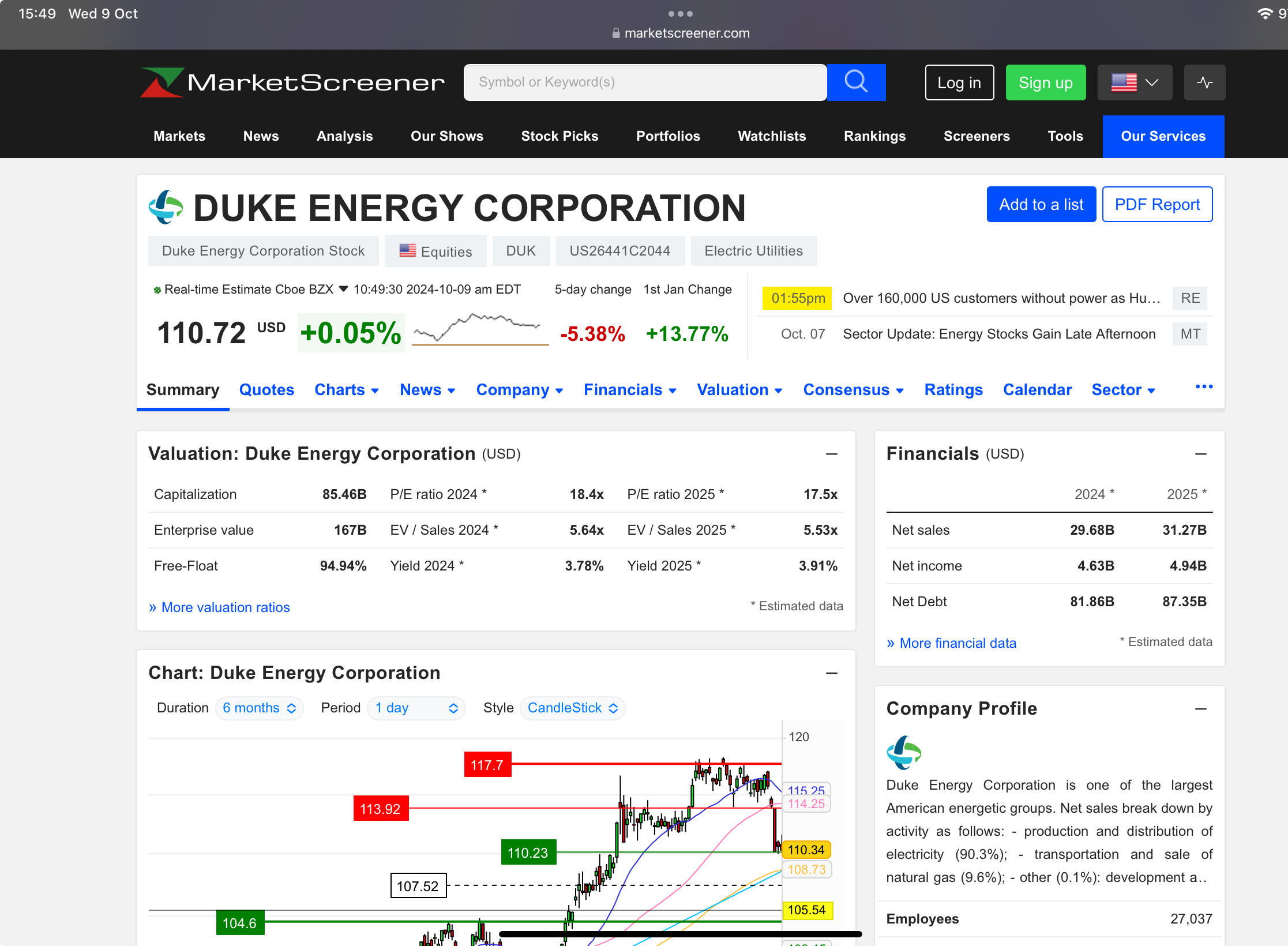Open the activity pulse icon button
This screenshot has height=946, width=1288.
click(x=1204, y=82)
